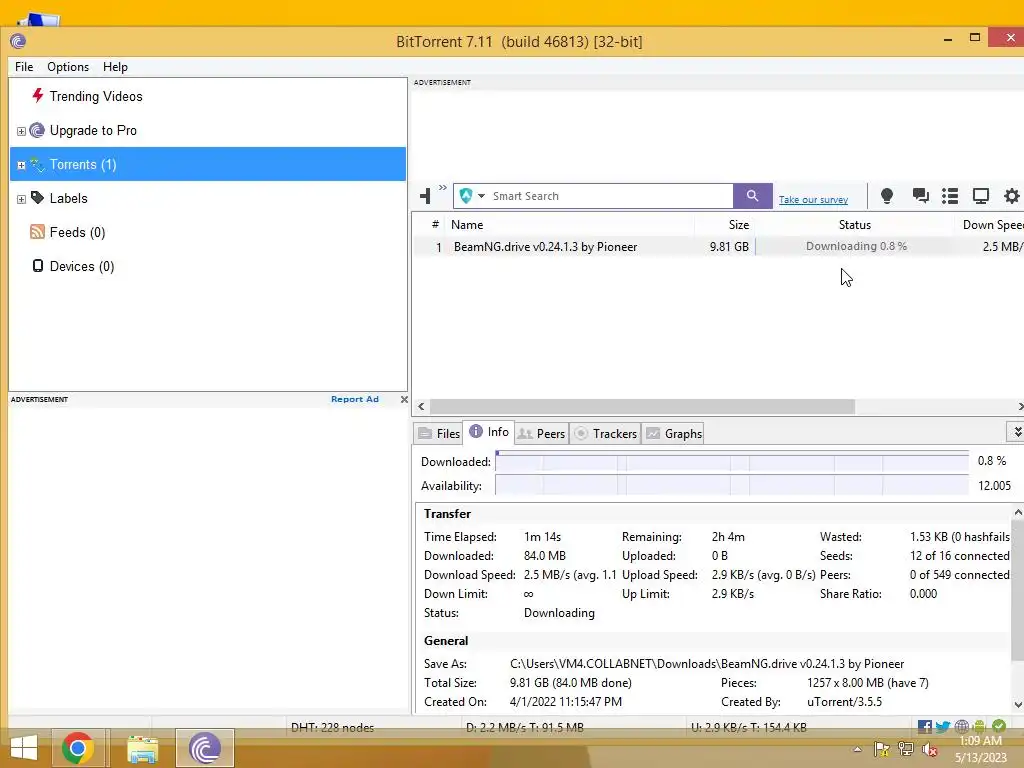Click the network tray icon

906,750
